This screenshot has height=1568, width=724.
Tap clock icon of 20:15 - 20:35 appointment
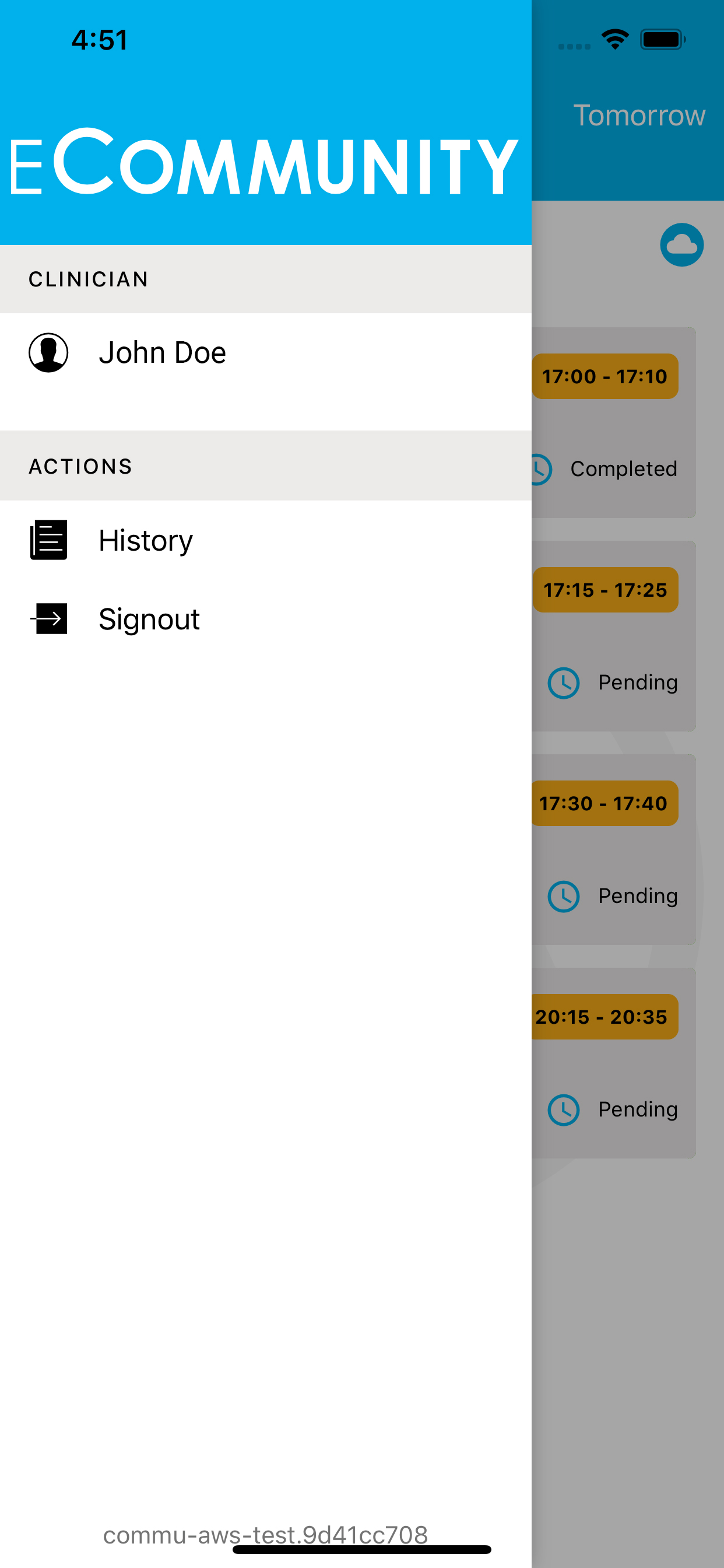[x=563, y=1110]
